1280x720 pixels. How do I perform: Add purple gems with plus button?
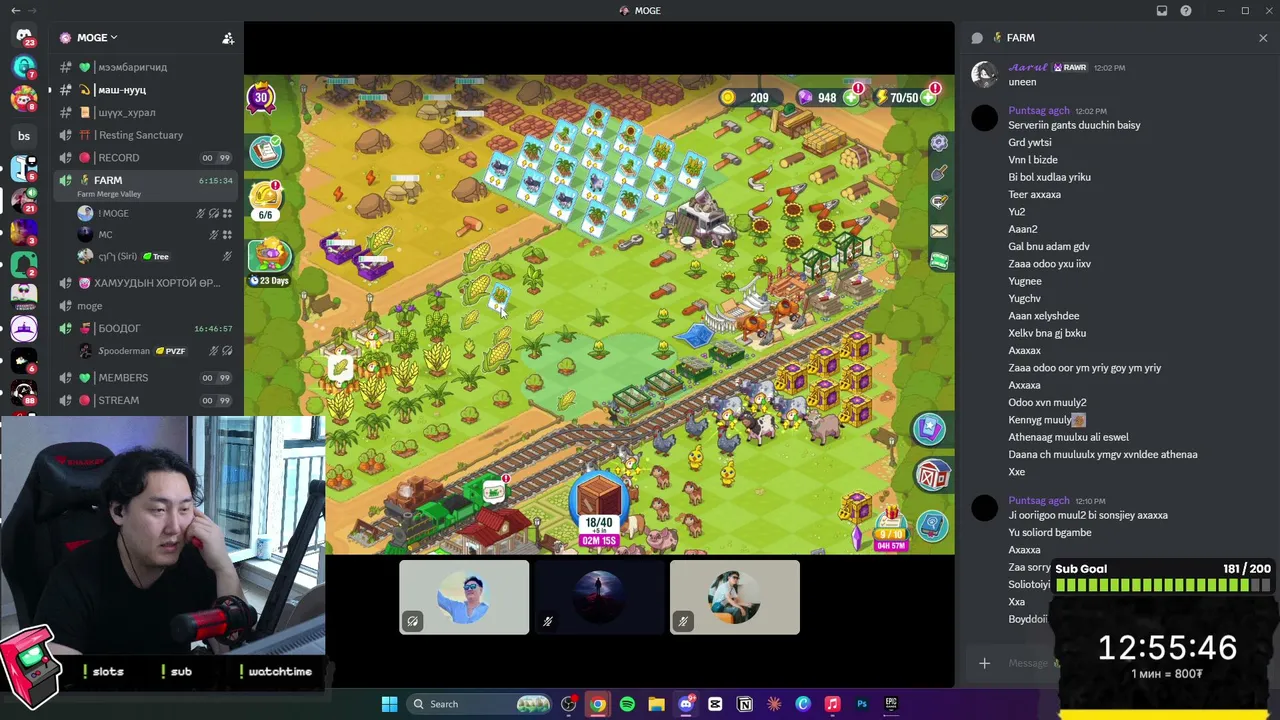point(851,98)
